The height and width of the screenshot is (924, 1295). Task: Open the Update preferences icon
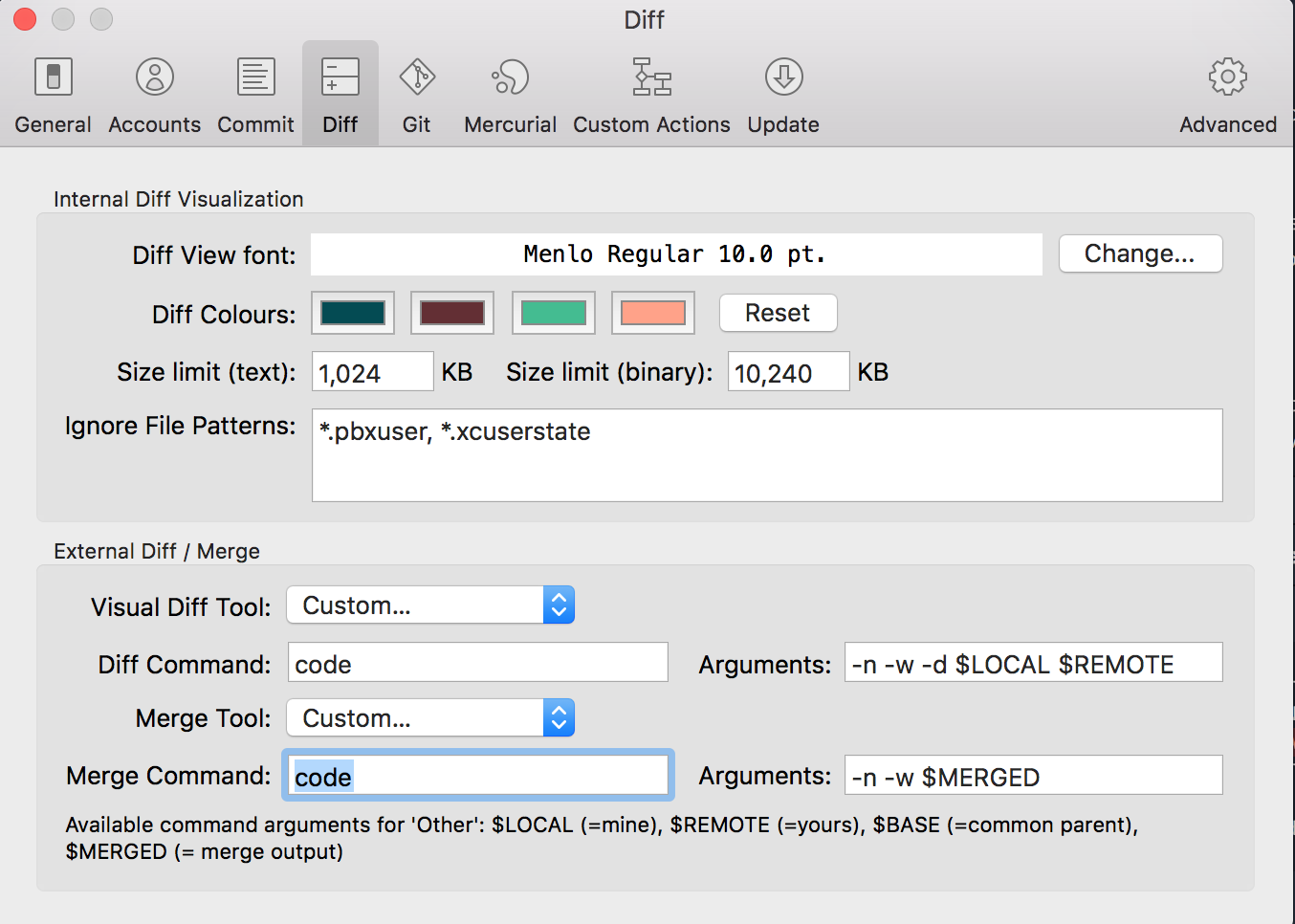pyautogui.click(x=783, y=94)
